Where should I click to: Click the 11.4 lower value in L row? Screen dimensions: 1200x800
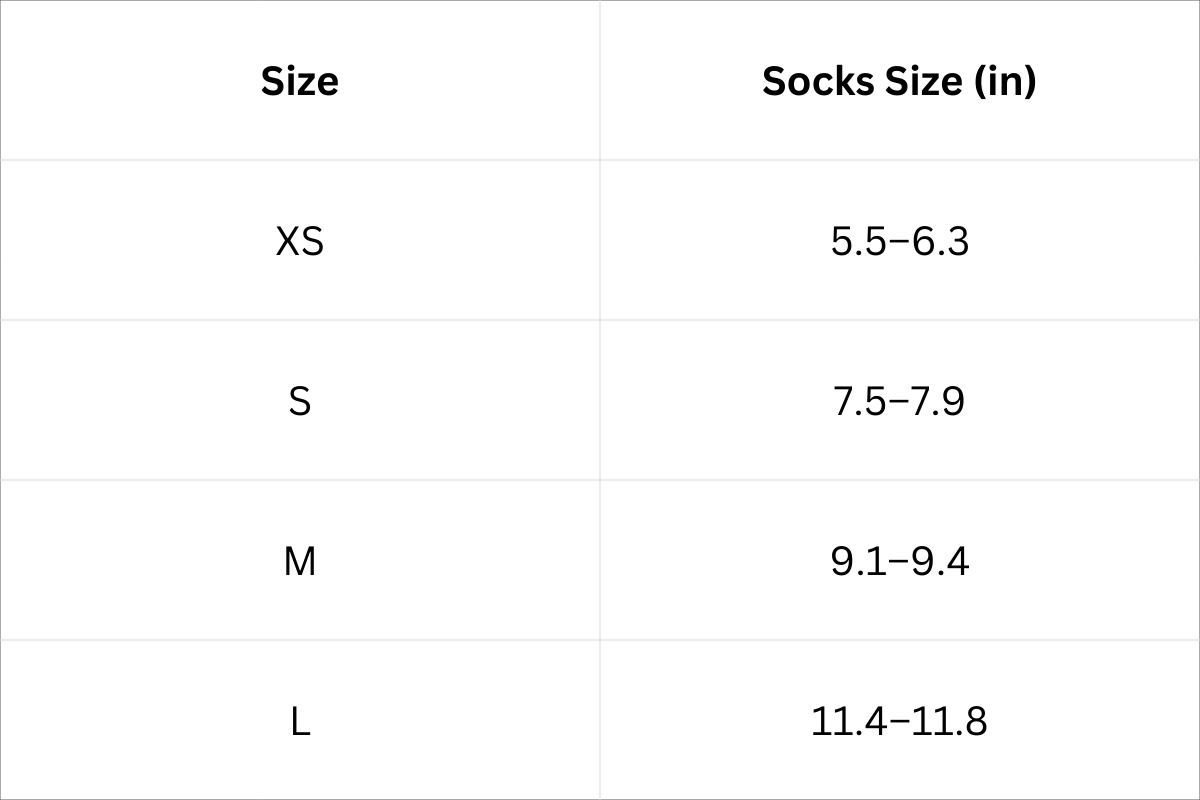coord(848,721)
